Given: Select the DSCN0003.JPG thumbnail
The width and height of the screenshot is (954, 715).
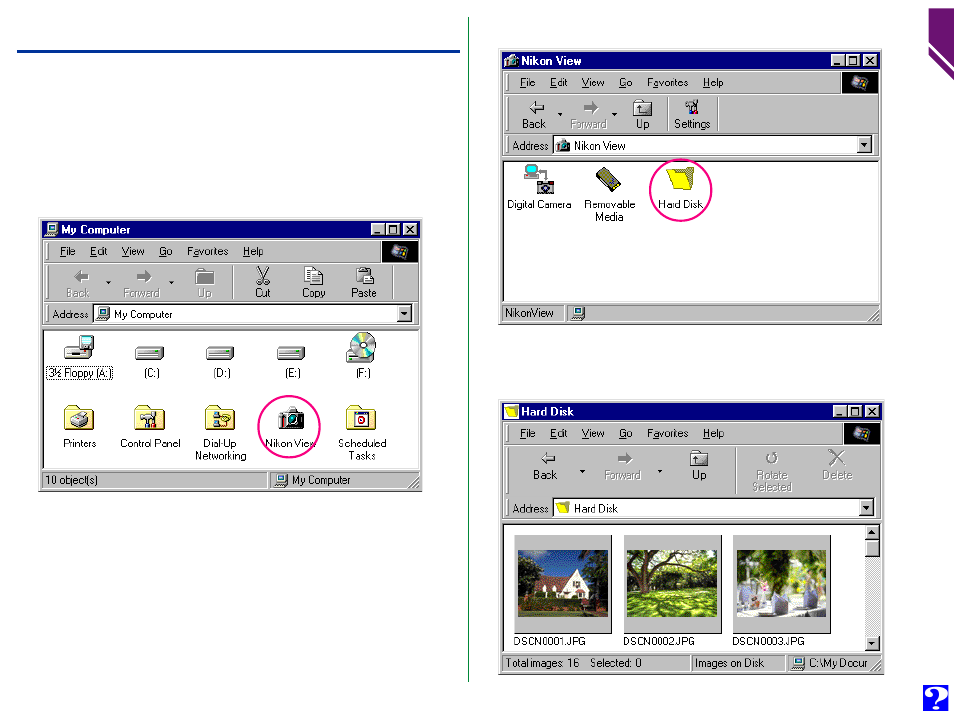Looking at the screenshot, I should point(782,584).
